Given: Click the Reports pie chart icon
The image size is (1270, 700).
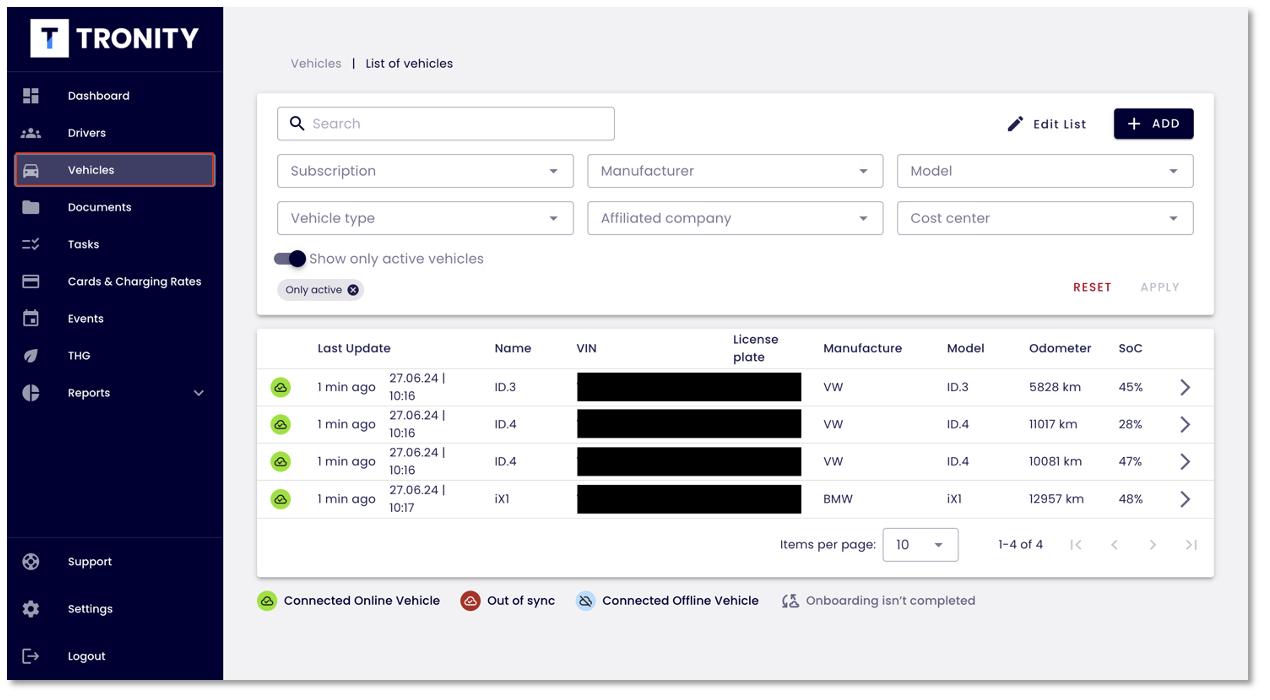Looking at the screenshot, I should click(x=31, y=393).
